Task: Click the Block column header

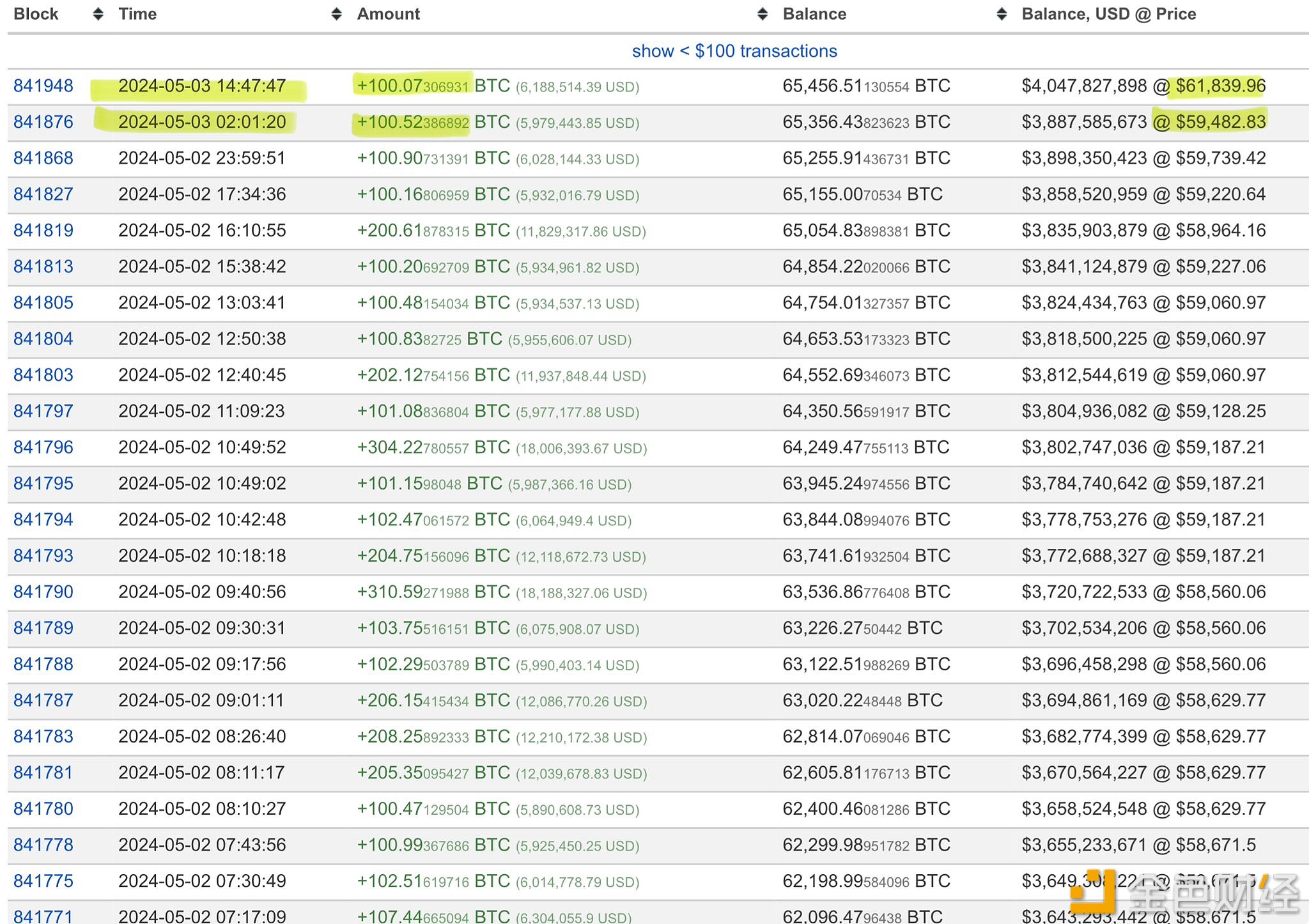Action: 36,14
